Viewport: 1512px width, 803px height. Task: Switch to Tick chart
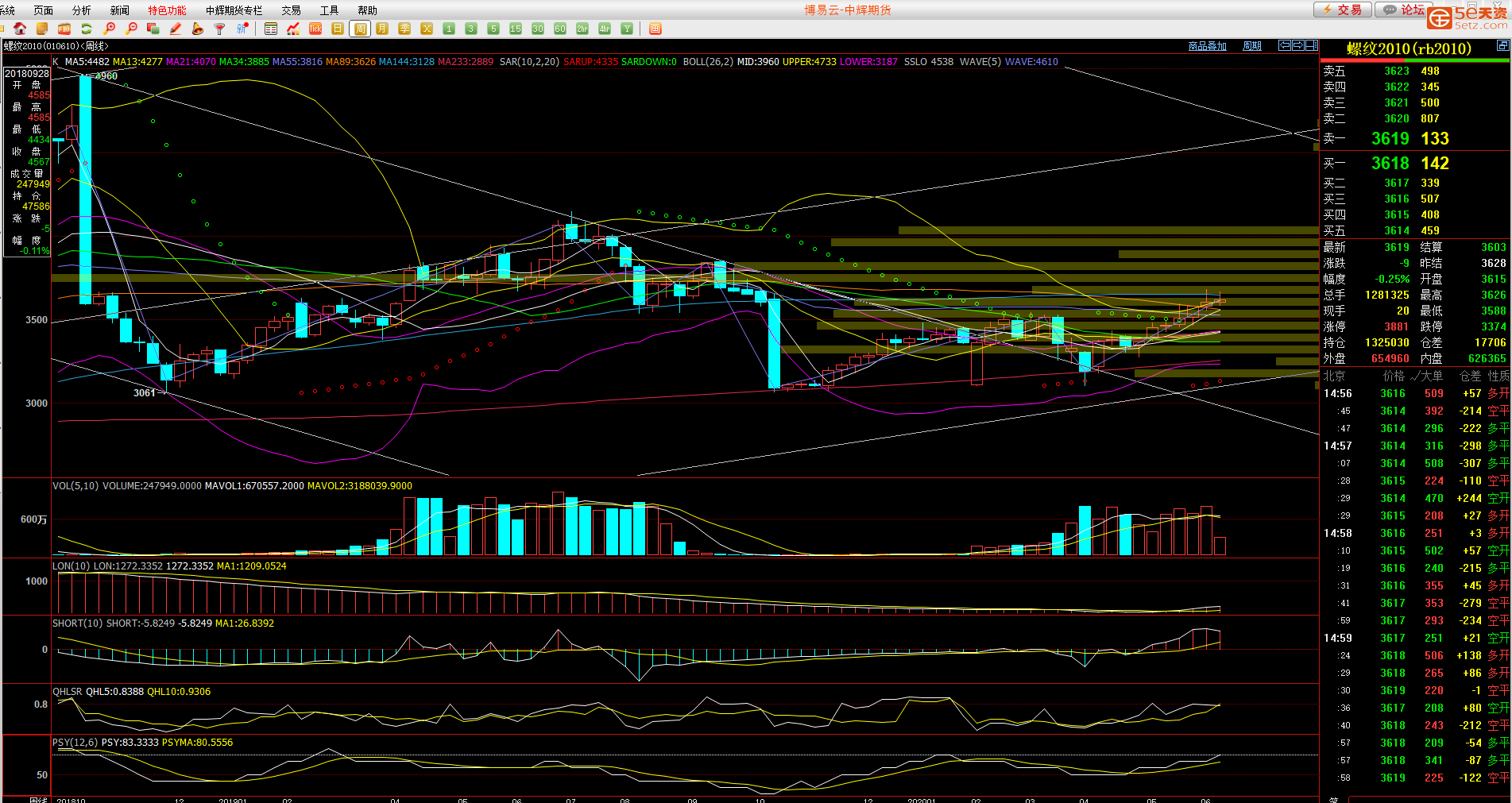tap(315, 29)
